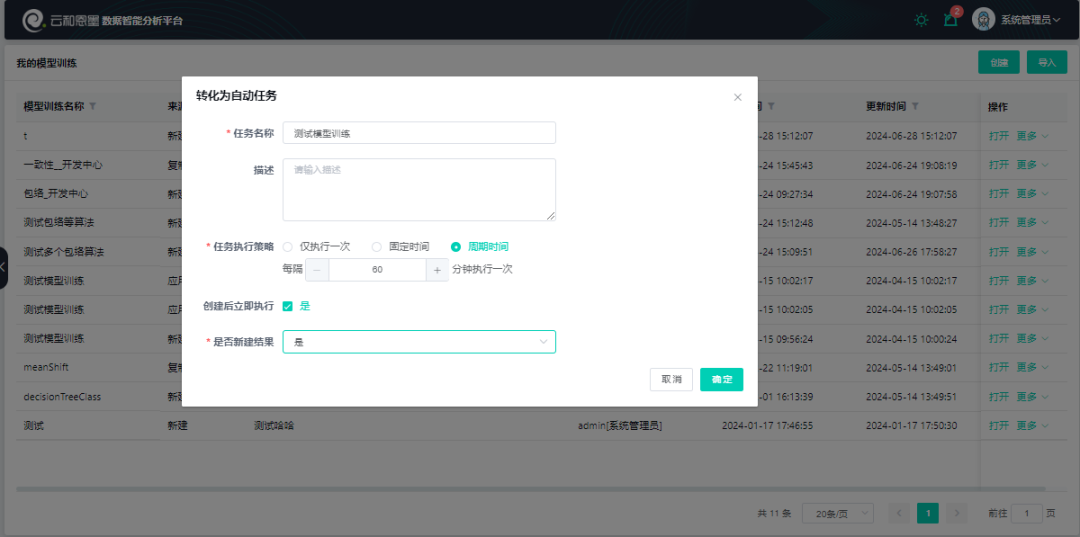Open notifications bell with badge 2
Viewport: 1080px width, 537px height.
951,19
